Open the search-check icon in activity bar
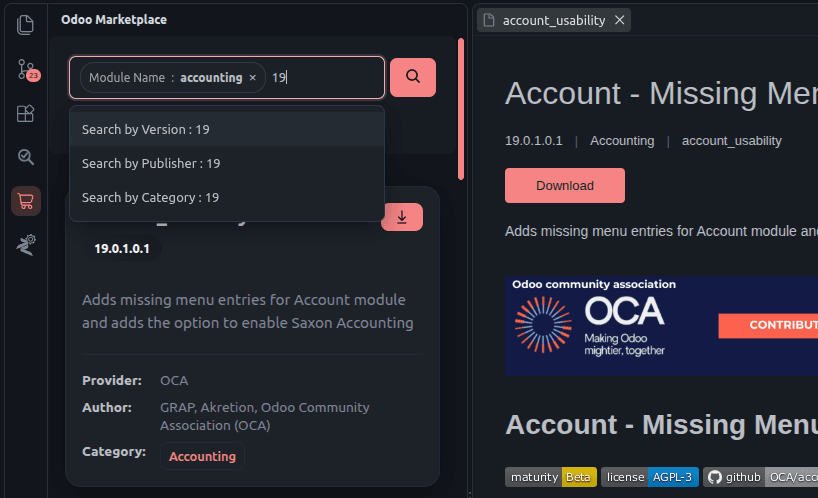 [26, 156]
